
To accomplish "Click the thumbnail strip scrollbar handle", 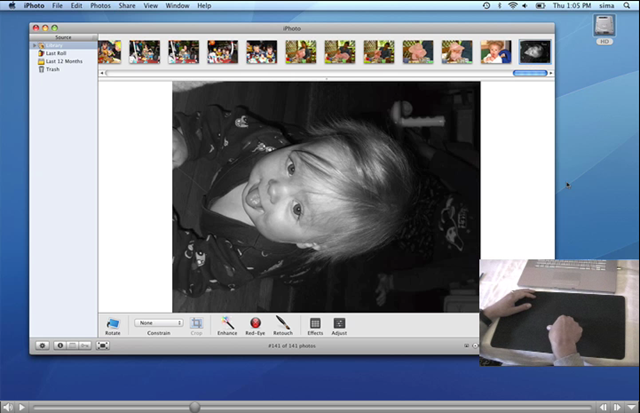I will pos(530,73).
